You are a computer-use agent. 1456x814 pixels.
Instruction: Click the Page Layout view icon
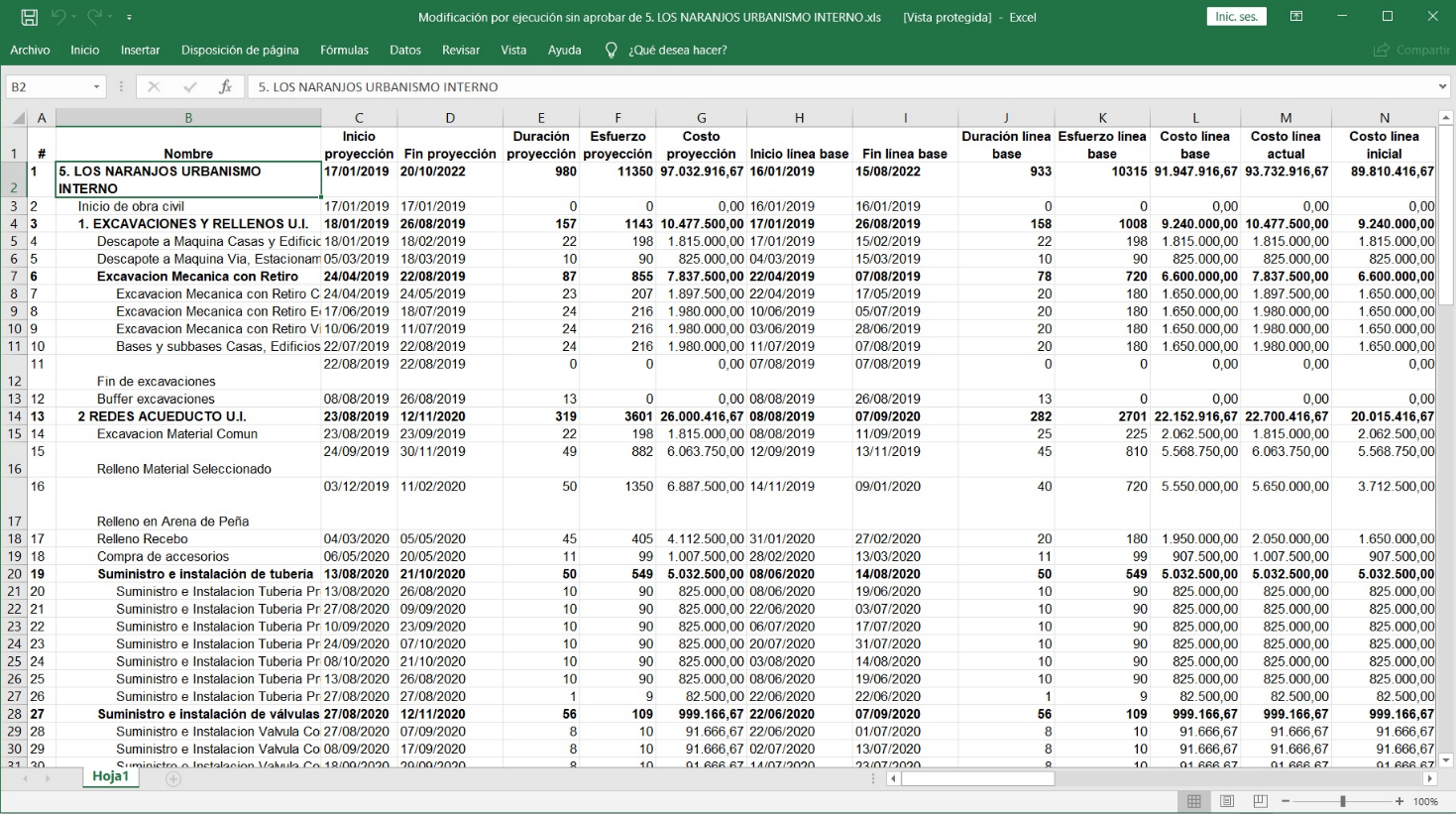pos(1227,801)
